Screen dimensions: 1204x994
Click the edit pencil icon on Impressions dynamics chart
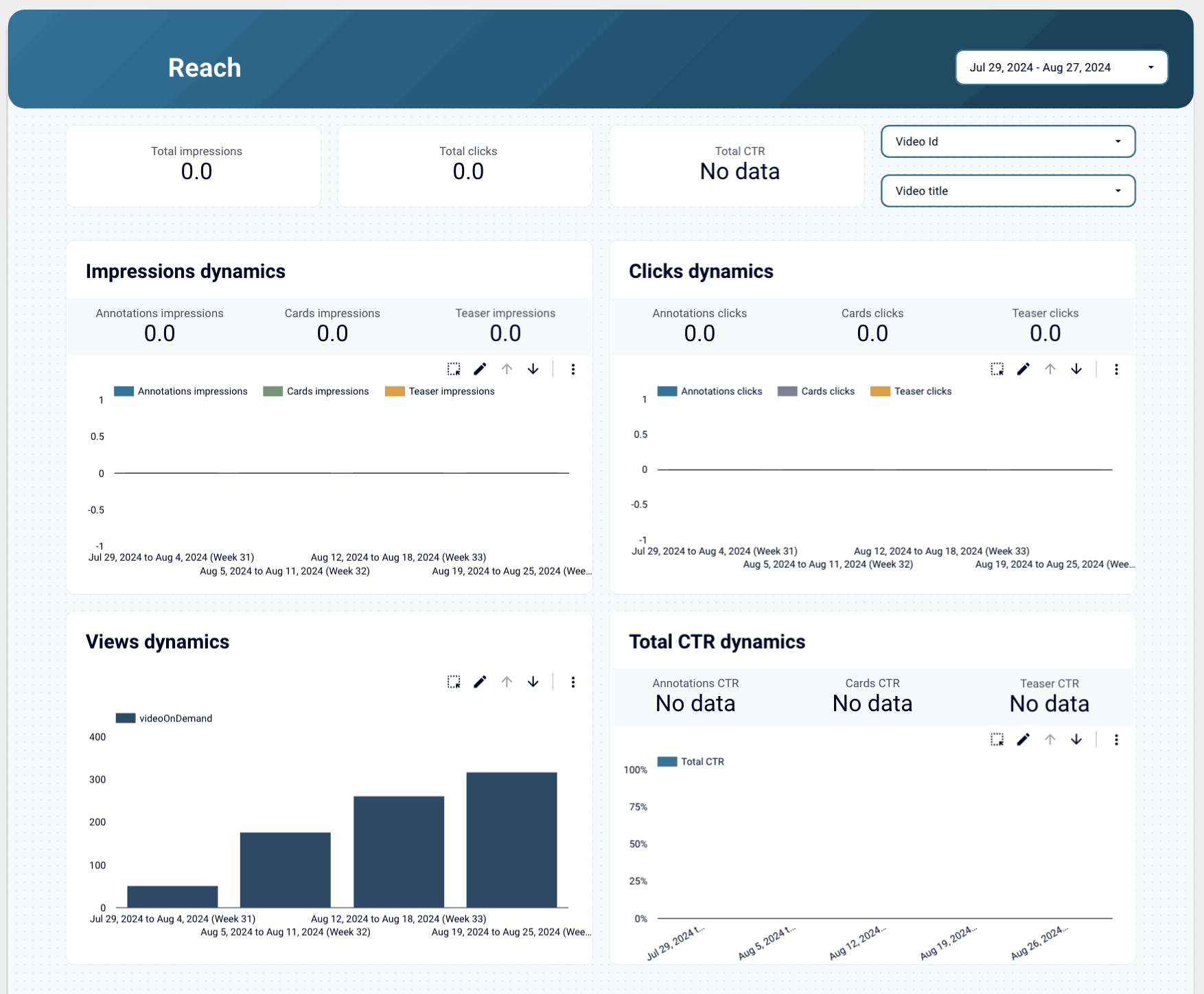(x=480, y=369)
